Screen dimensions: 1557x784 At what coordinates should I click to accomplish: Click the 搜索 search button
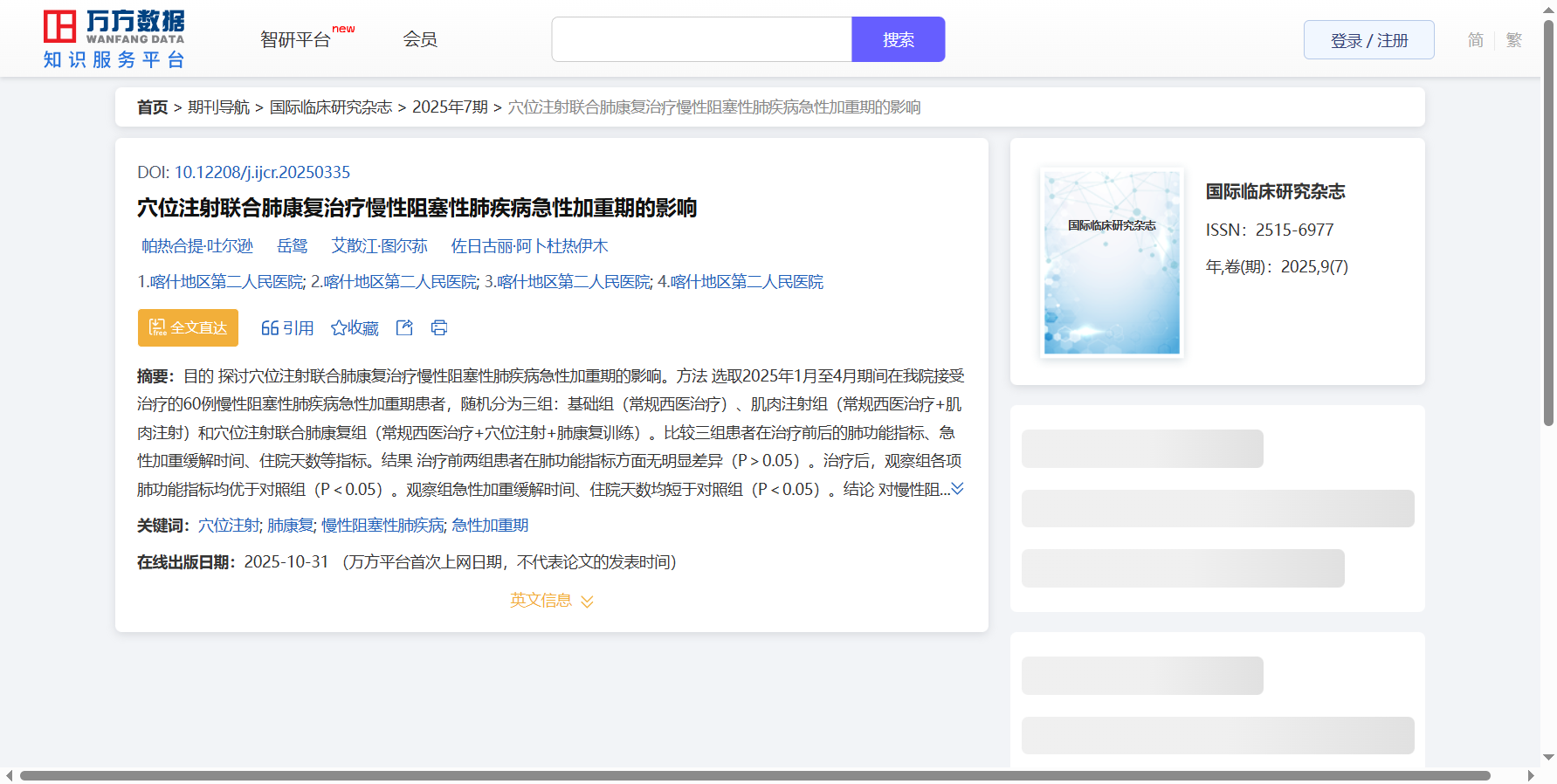(x=898, y=39)
